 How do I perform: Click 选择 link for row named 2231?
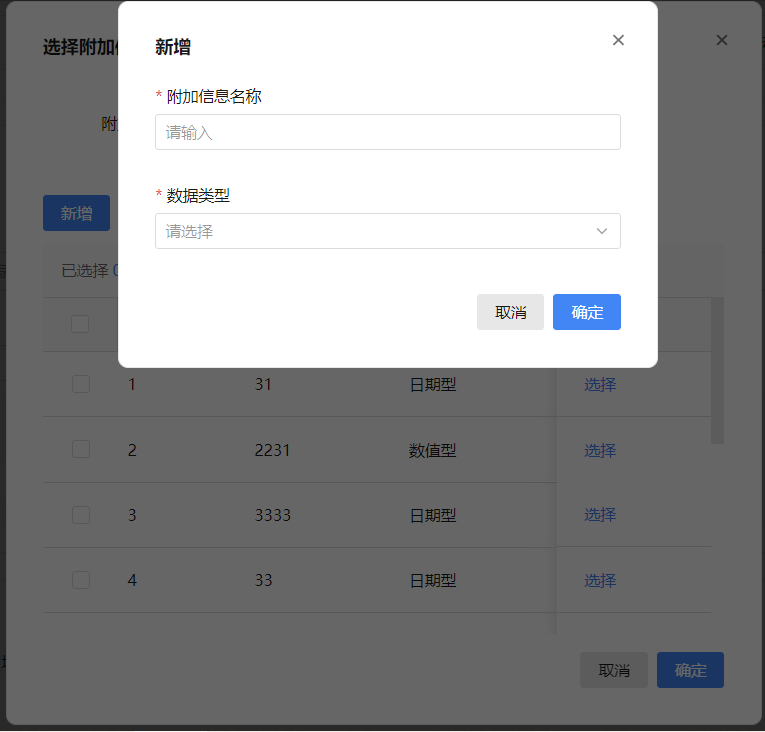point(600,450)
